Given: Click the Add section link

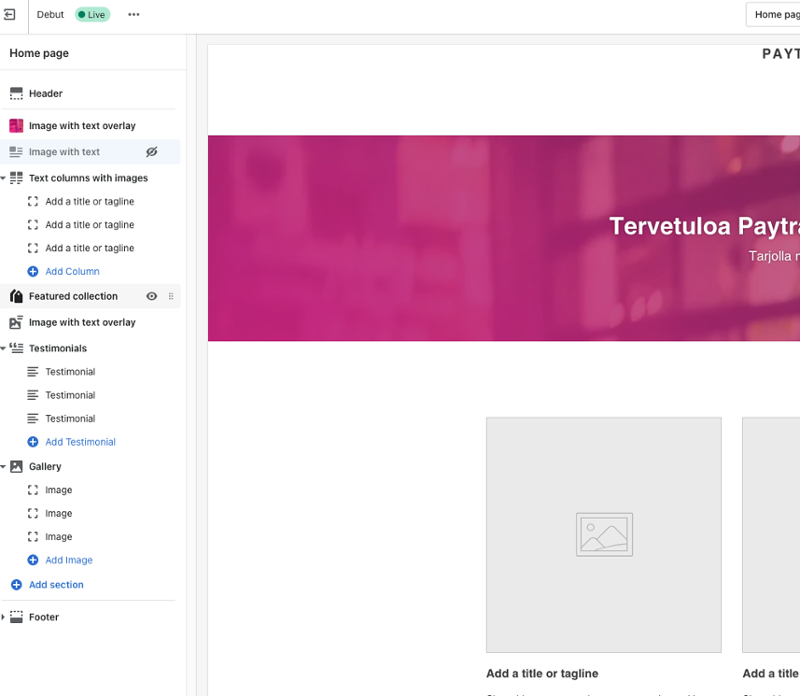Looking at the screenshot, I should coord(56,585).
